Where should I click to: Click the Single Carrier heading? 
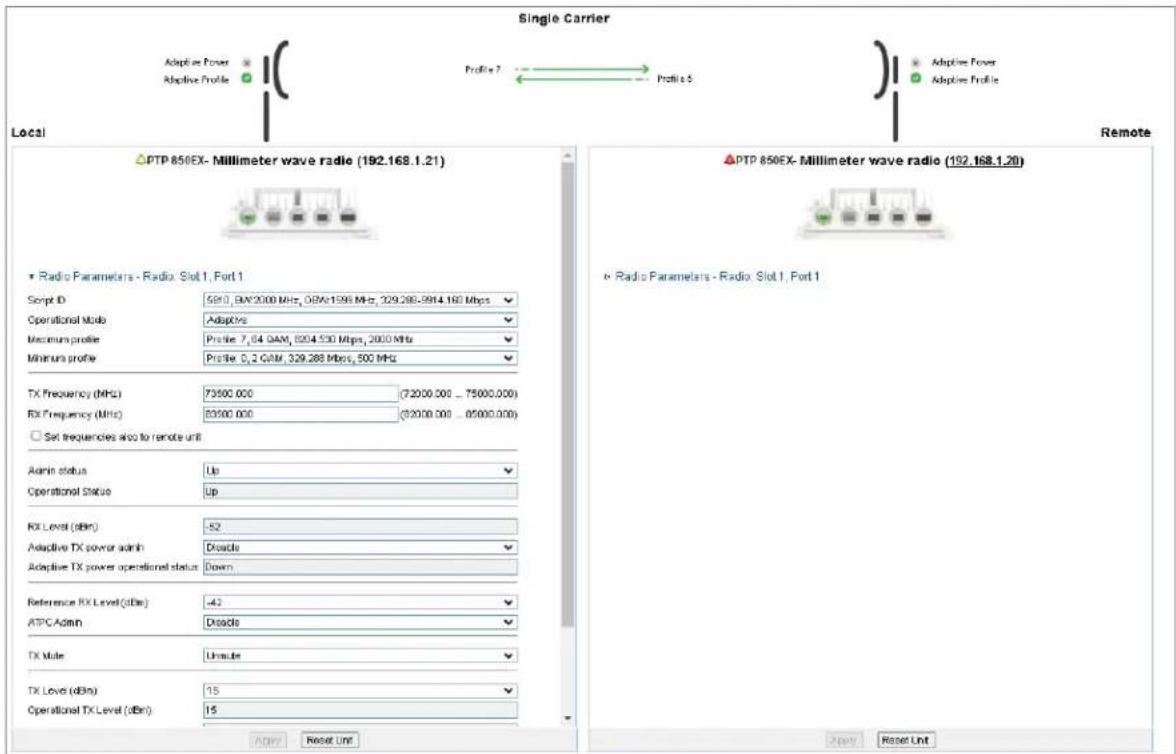564,18
